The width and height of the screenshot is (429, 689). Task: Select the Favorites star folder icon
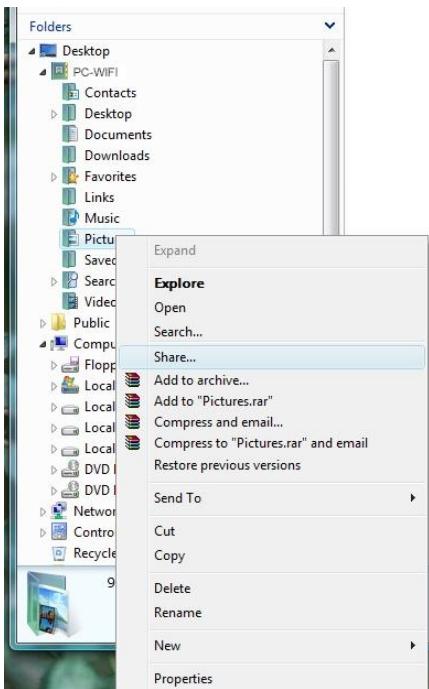pyautogui.click(x=70, y=176)
